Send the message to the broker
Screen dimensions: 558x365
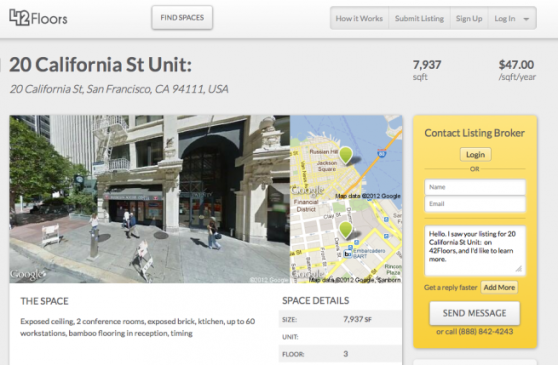pos(474,313)
